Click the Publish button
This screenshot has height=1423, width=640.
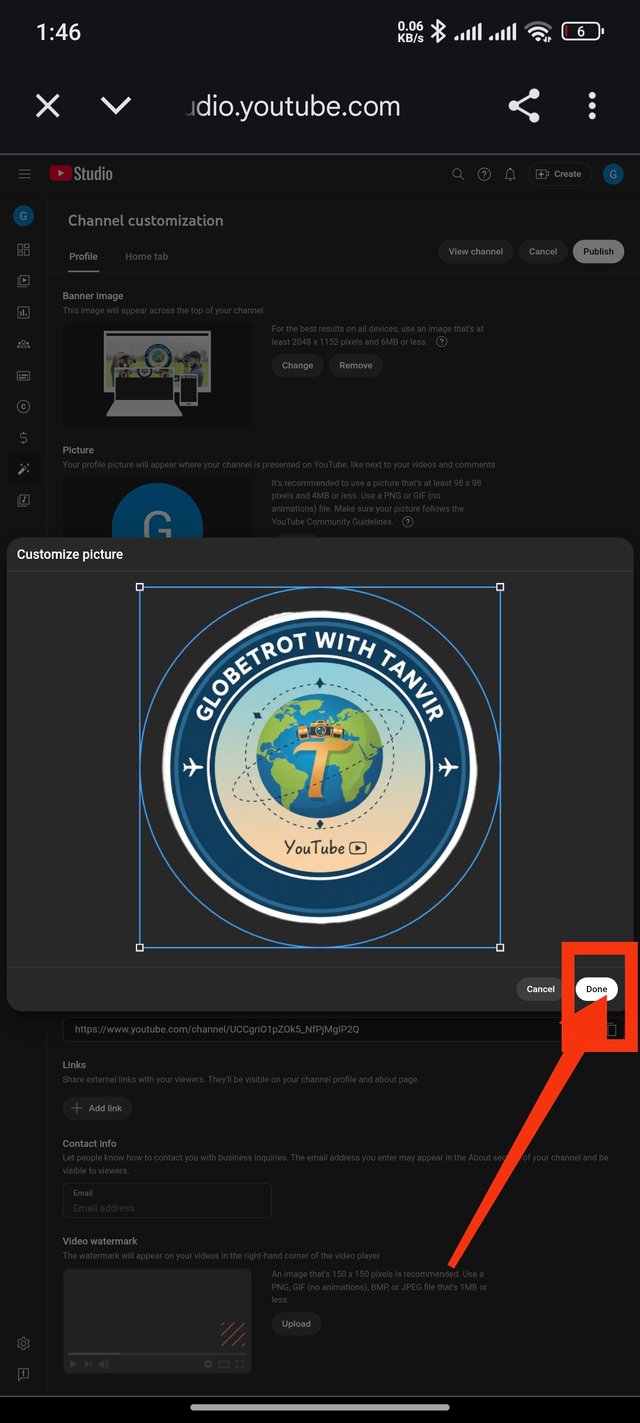coord(598,252)
